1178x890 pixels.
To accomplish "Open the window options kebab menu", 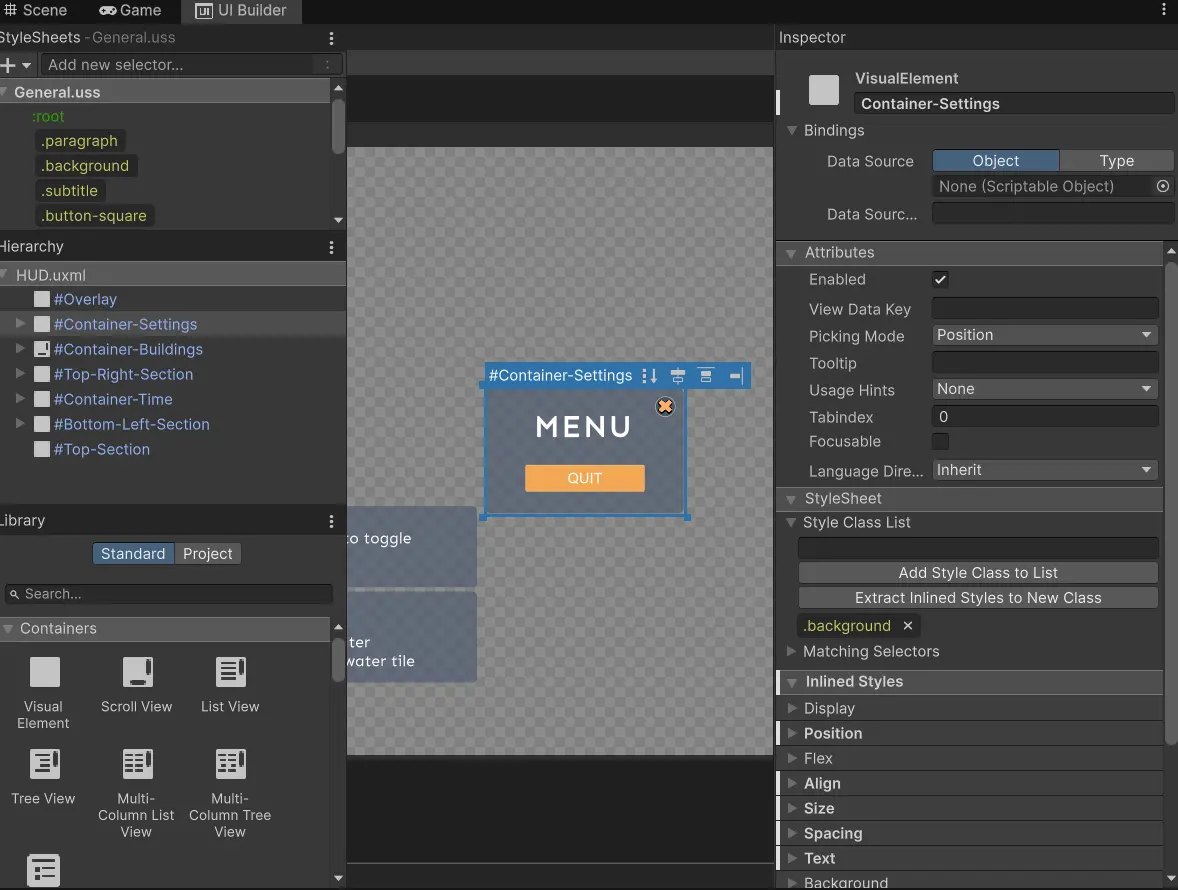I will point(1164,10).
